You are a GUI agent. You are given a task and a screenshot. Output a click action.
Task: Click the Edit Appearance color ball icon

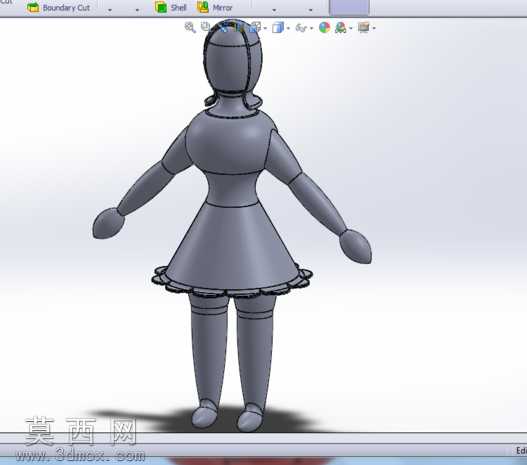[x=324, y=28]
